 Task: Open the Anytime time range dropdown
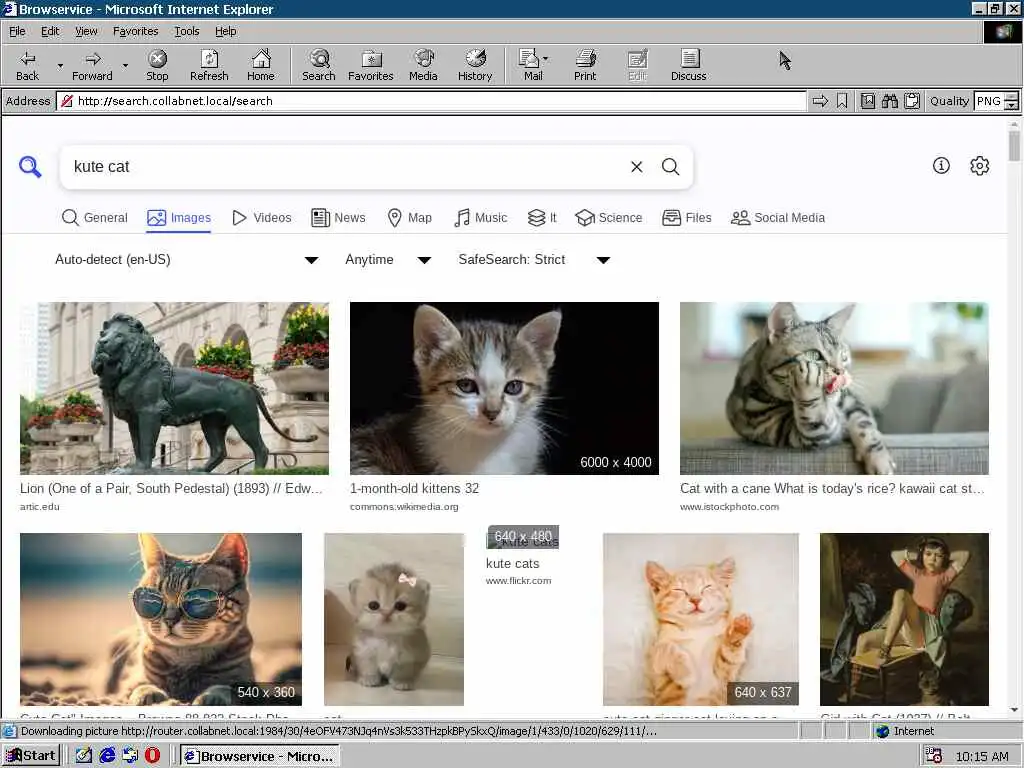(x=388, y=260)
